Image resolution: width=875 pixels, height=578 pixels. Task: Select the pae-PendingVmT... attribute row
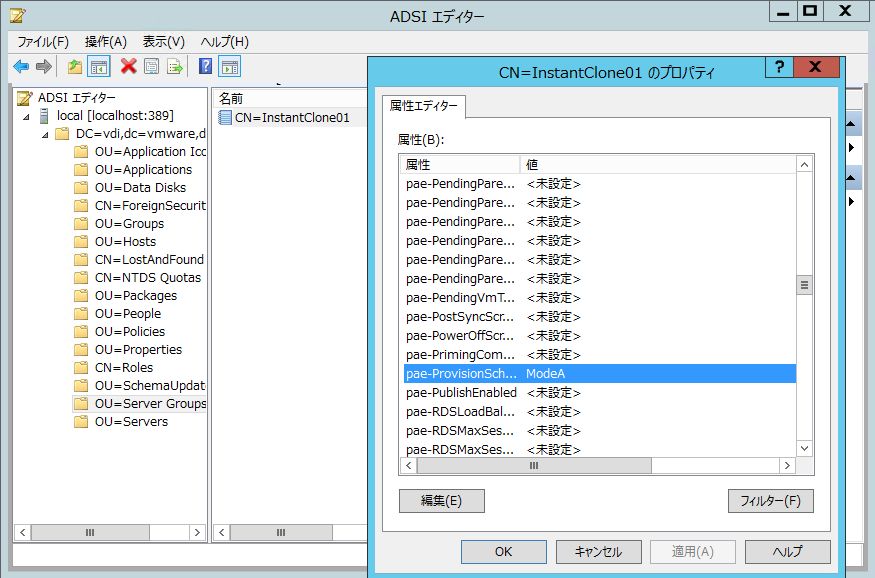[599, 298]
